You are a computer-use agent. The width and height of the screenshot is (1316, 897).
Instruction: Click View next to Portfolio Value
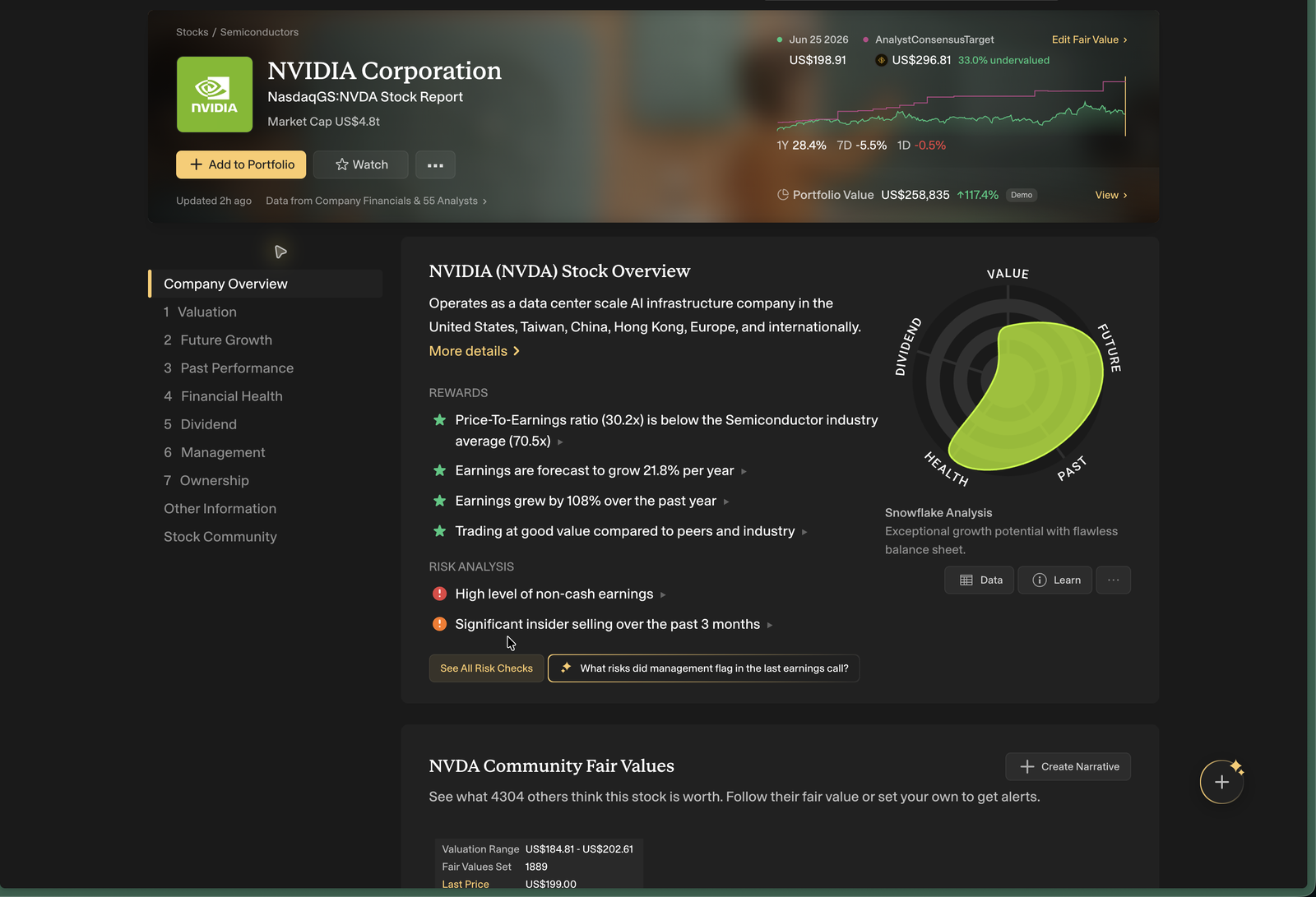[x=1111, y=195]
